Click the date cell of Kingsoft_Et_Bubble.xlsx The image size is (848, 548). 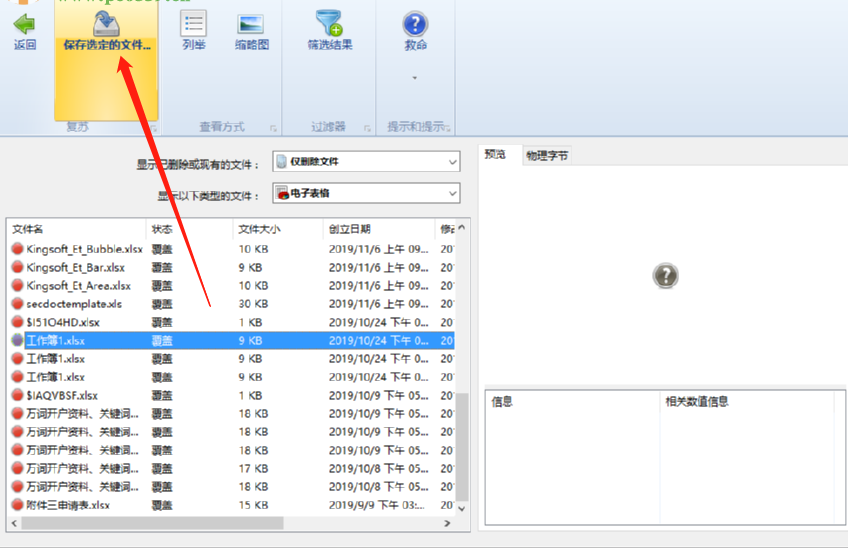coord(378,249)
